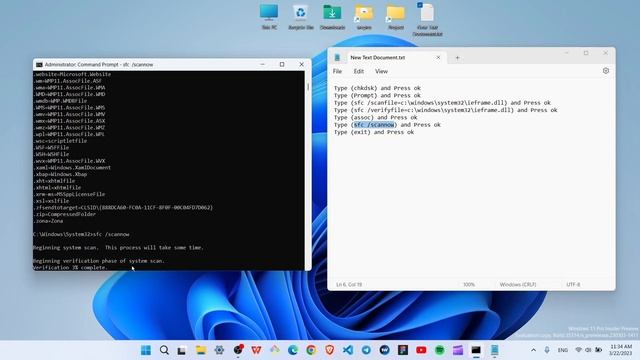Open Spotify from the taskbar
The height and width of the screenshot is (360, 640).
(440, 350)
